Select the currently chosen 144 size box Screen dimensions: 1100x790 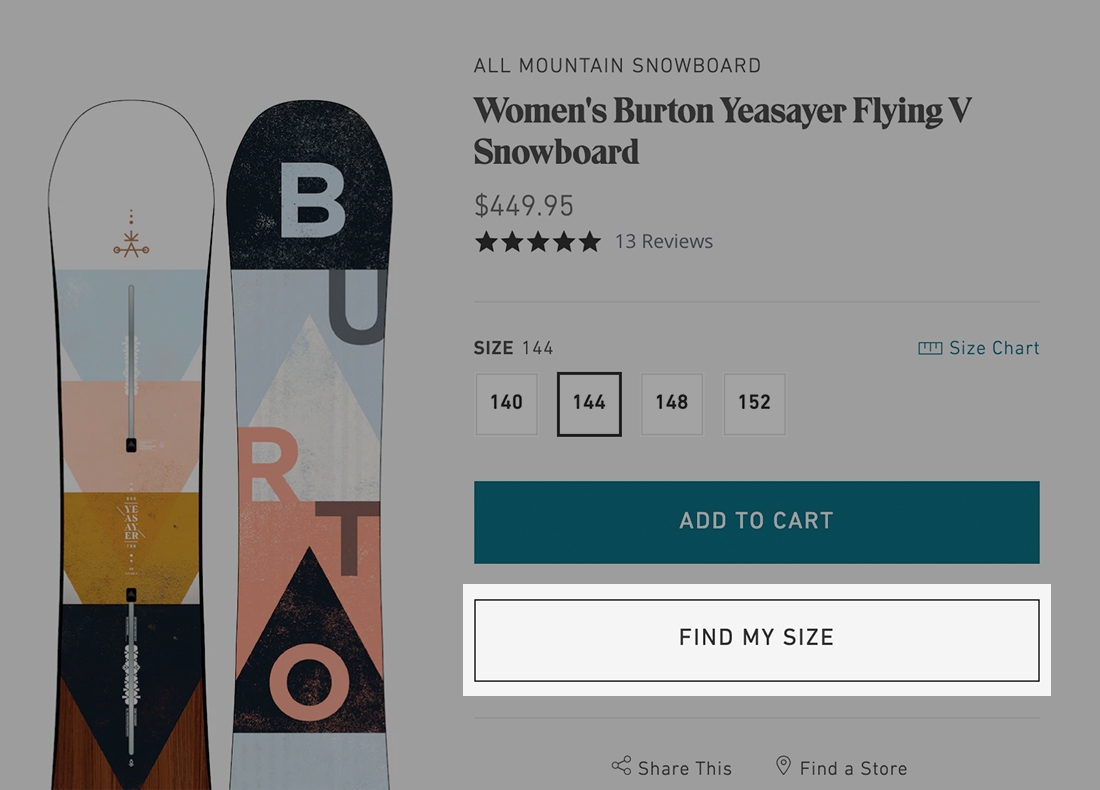589,403
